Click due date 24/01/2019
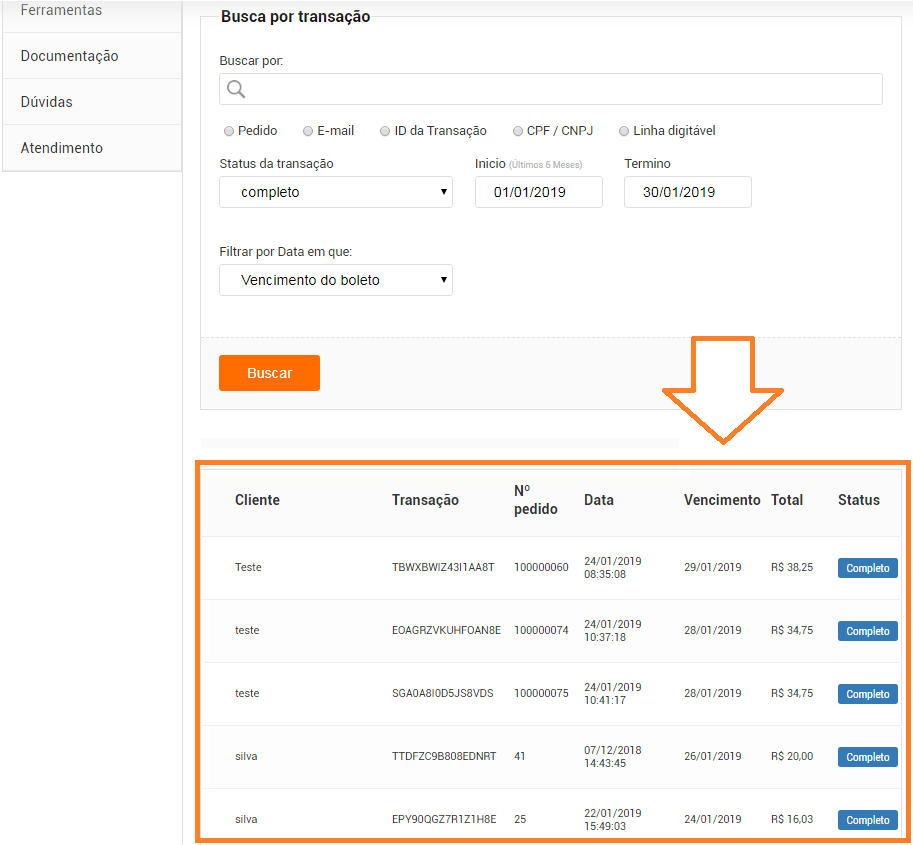 coord(713,819)
